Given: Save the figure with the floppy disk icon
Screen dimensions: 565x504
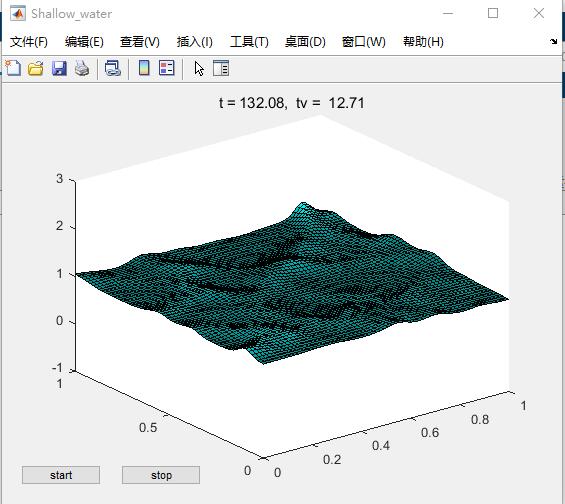Looking at the screenshot, I should [x=59, y=68].
